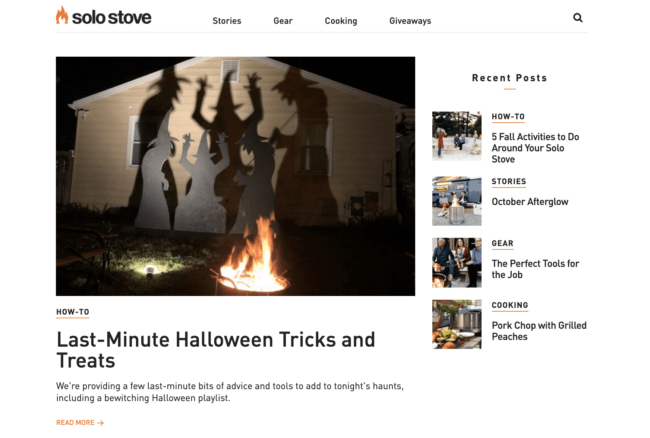The height and width of the screenshot is (438, 650).
Task: Click the HOW-TO tag under featured image
Action: tap(72, 312)
